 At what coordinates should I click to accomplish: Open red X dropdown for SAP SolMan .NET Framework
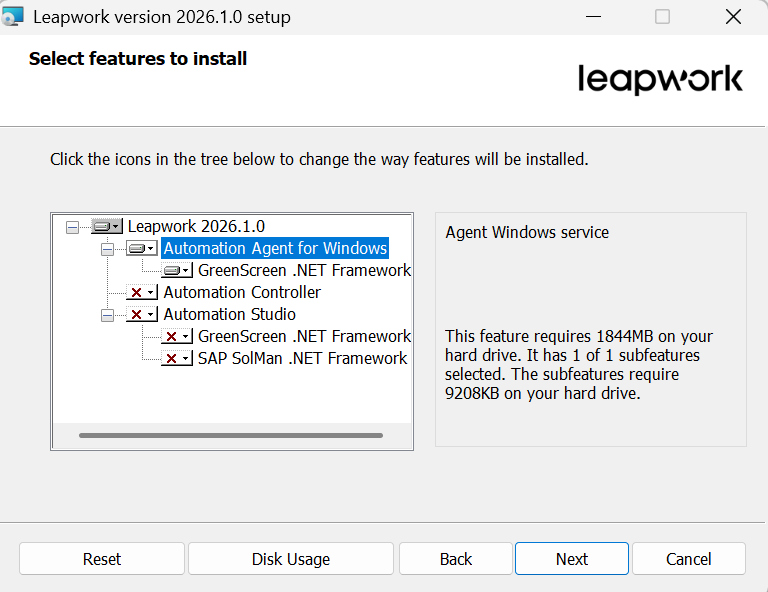[x=177, y=358]
